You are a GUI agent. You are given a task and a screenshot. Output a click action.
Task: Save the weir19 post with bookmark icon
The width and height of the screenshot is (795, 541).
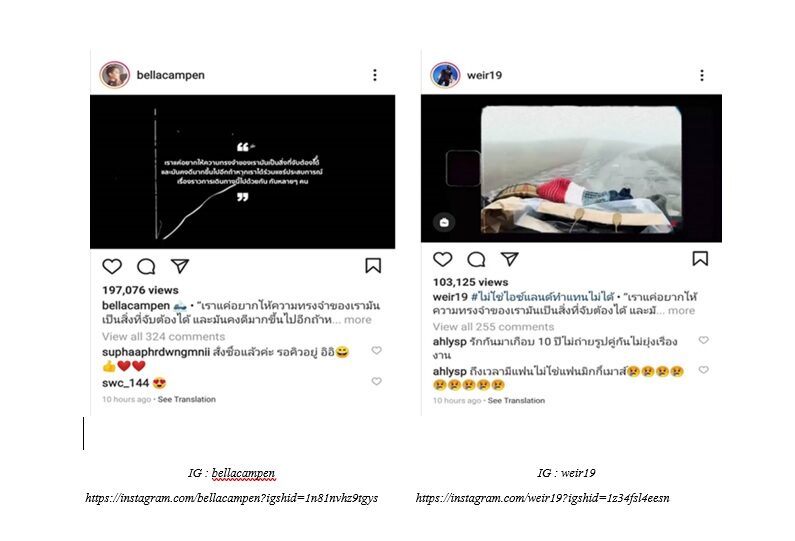[x=700, y=258]
